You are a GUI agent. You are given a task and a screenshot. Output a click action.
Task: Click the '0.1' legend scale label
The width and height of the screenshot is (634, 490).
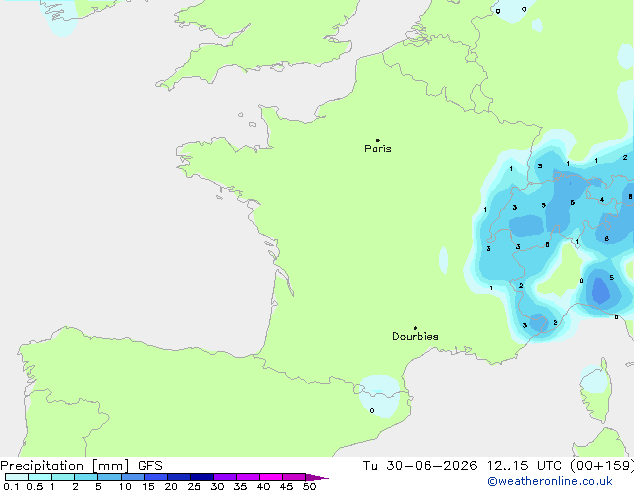tap(11, 486)
